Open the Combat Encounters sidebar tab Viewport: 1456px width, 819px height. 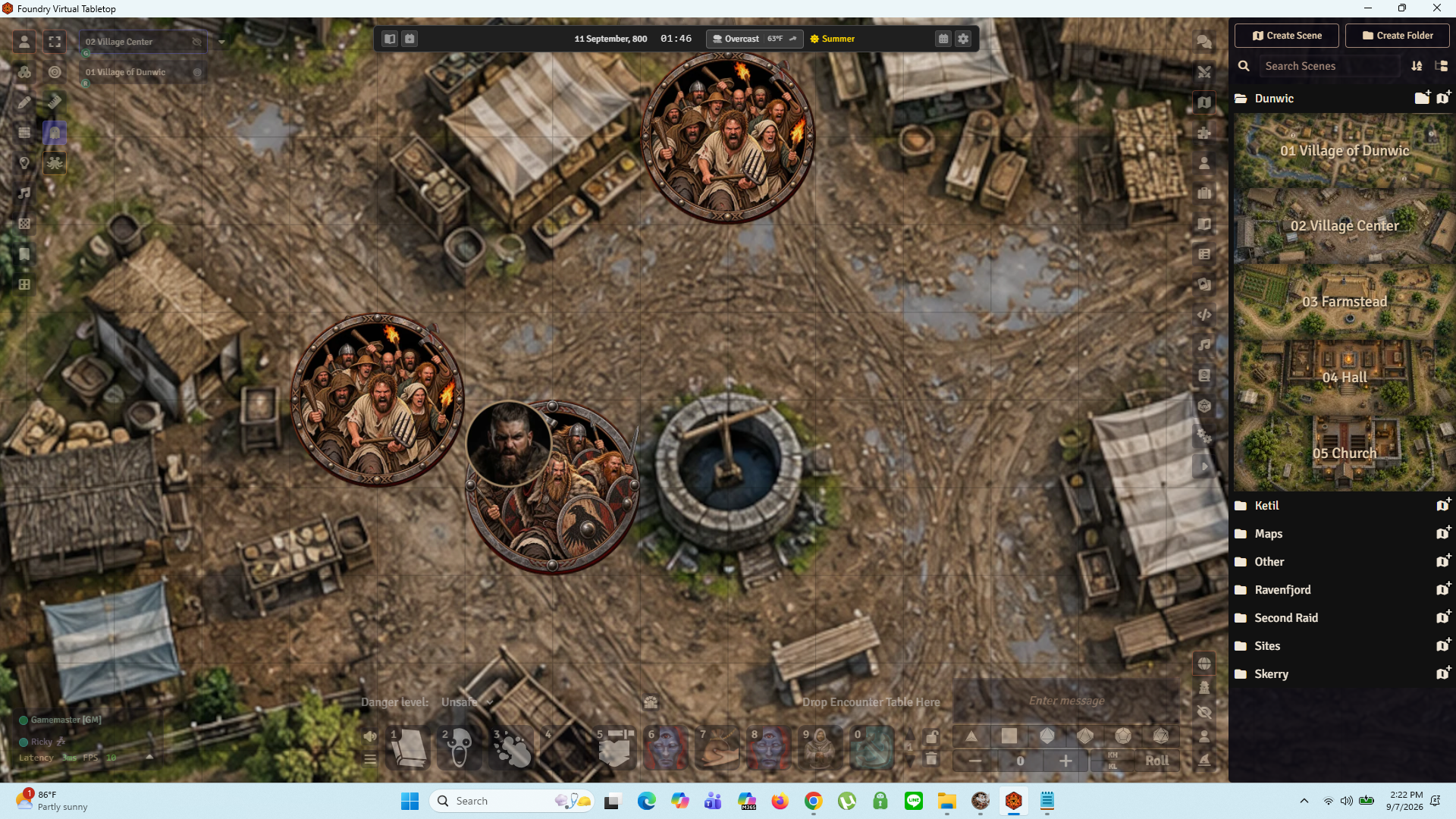1204,72
